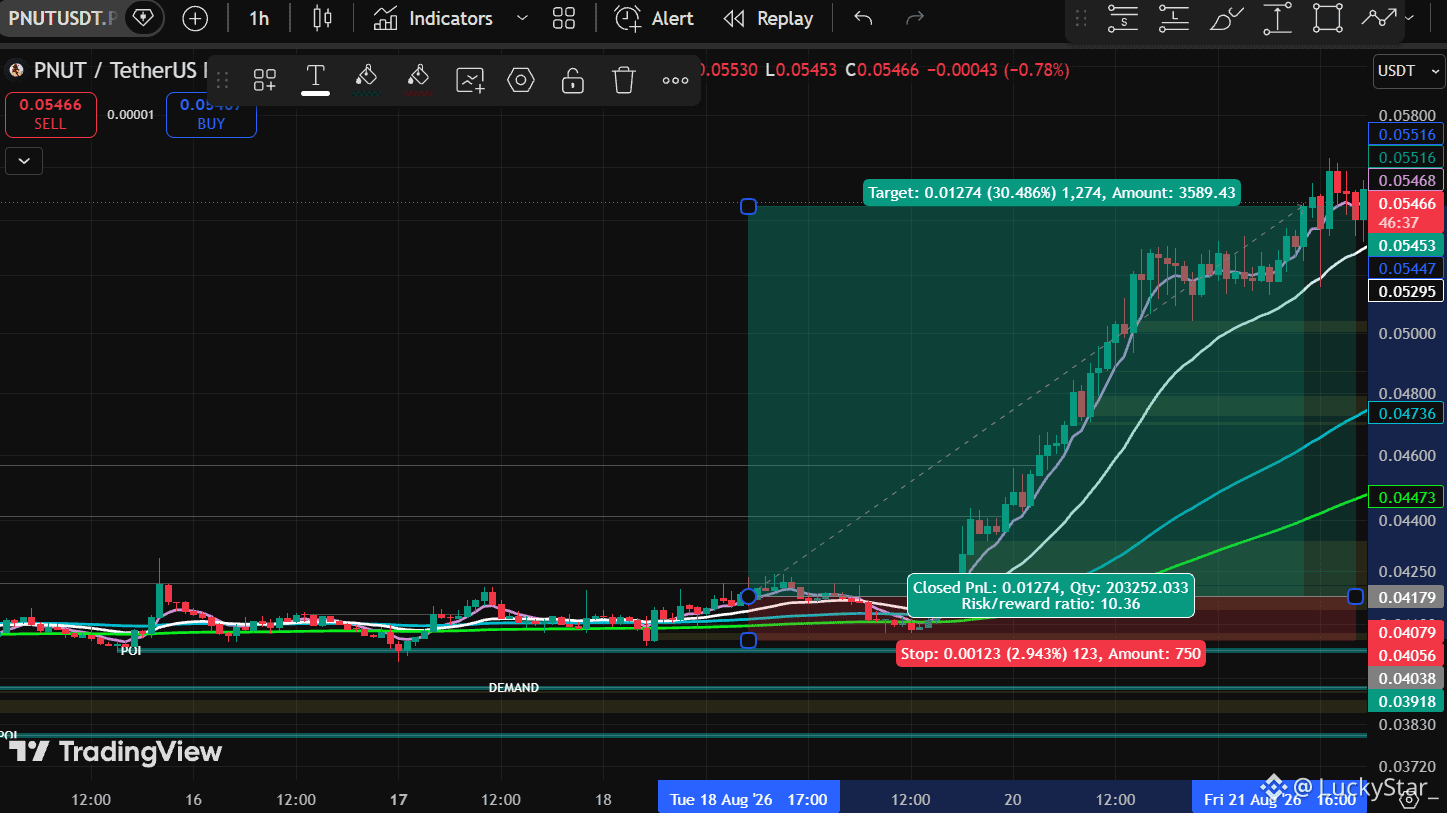Open drawing settings hexagon icon
Screen dimensions: 1447x813
pyautogui.click(x=521, y=80)
